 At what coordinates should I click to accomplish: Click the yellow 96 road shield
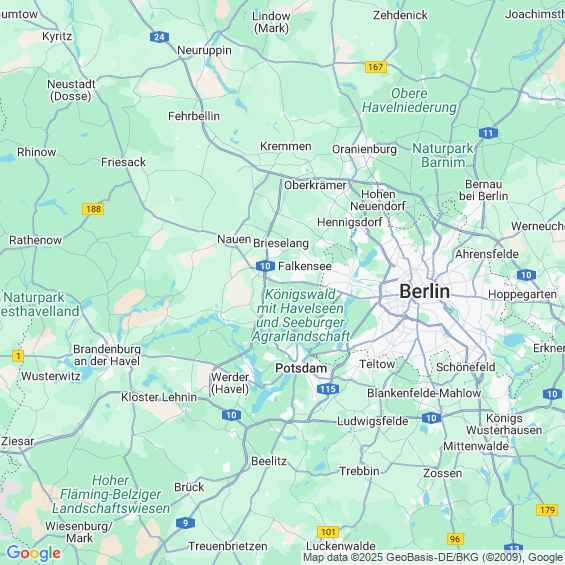[x=455, y=539]
